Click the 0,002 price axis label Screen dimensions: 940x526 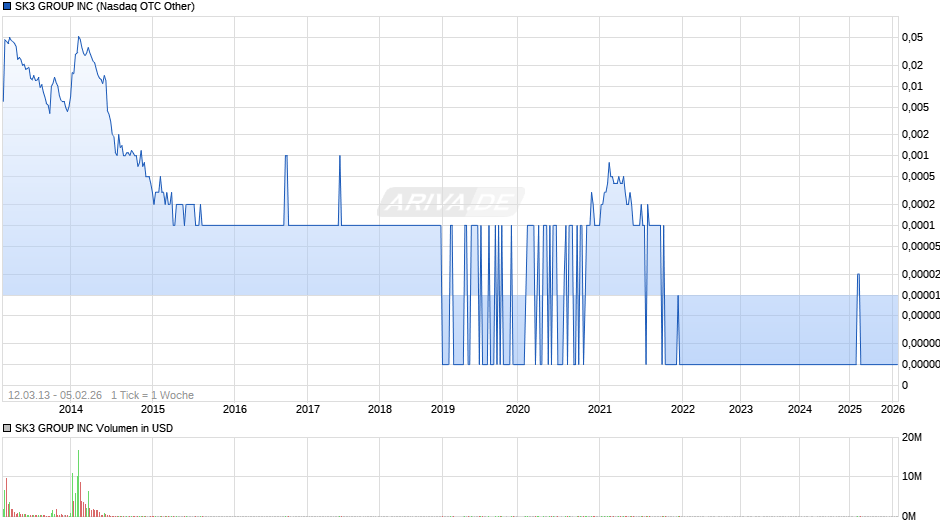915,134
